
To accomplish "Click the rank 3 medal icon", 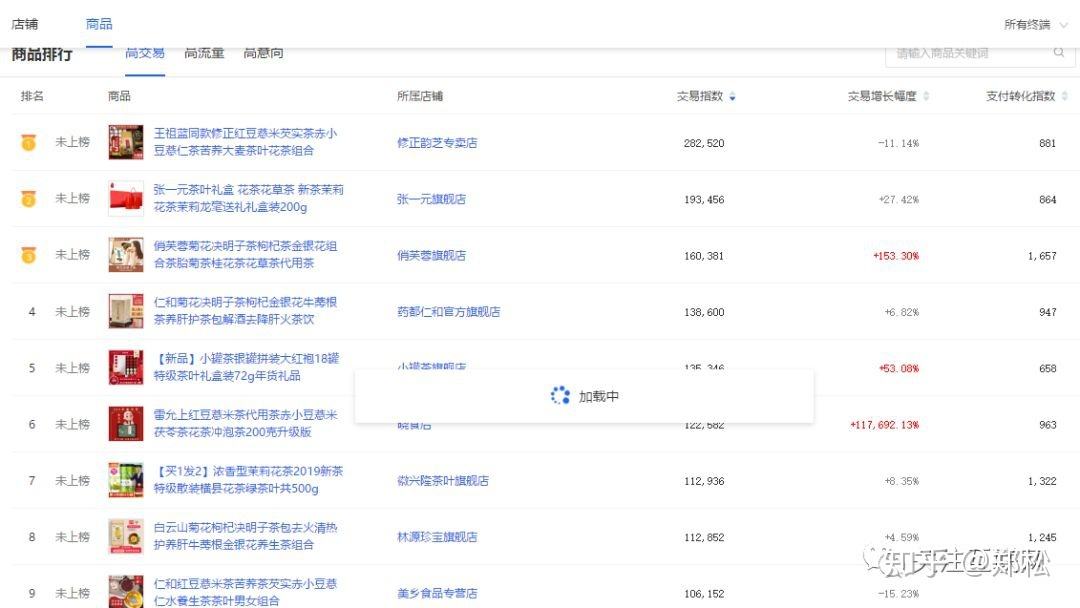I will coord(28,255).
